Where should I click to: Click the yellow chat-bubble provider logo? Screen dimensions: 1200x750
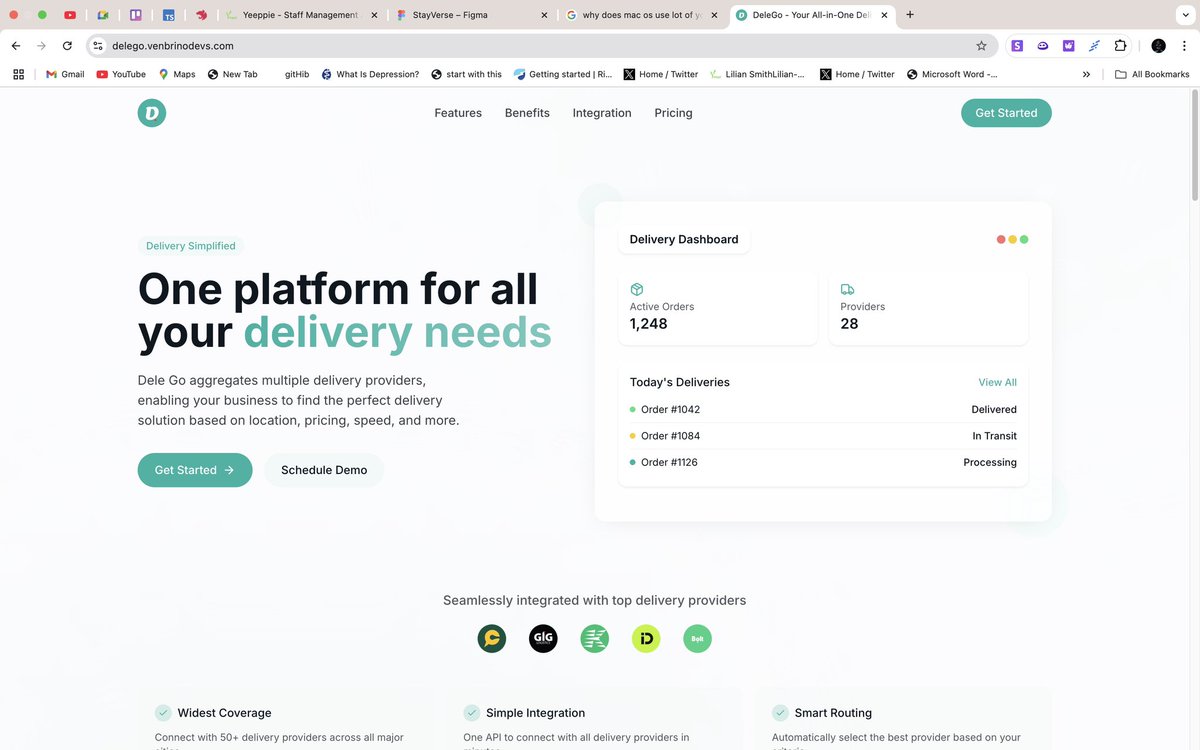tap(491, 638)
